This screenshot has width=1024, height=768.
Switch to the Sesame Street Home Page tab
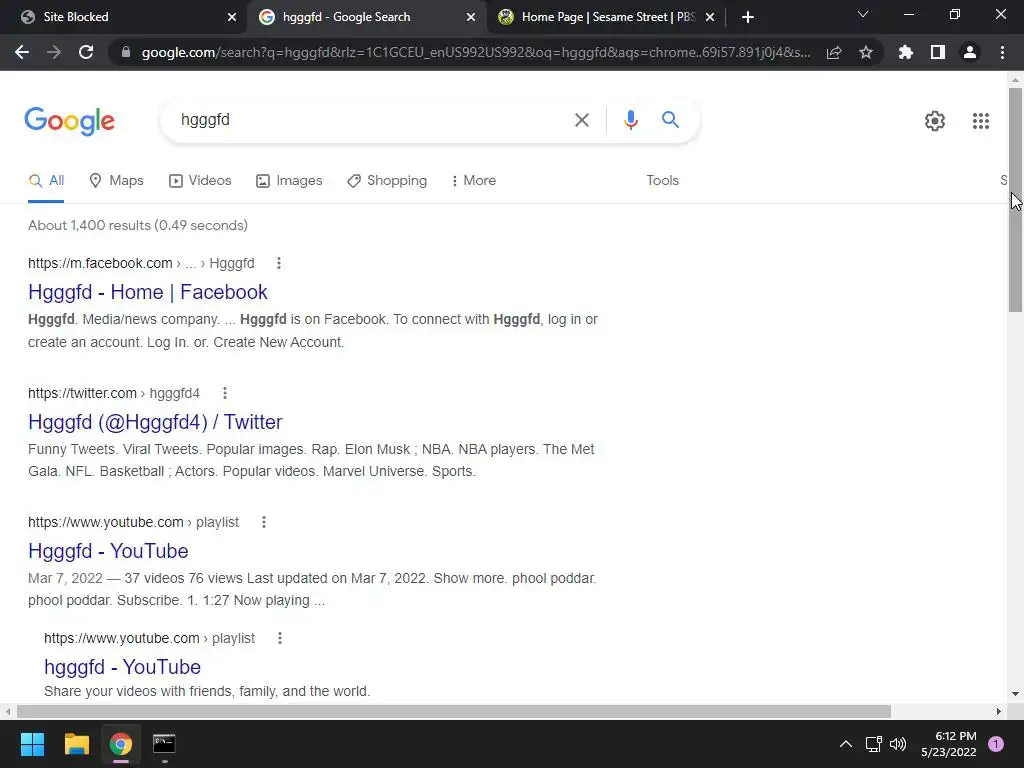pyautogui.click(x=604, y=17)
